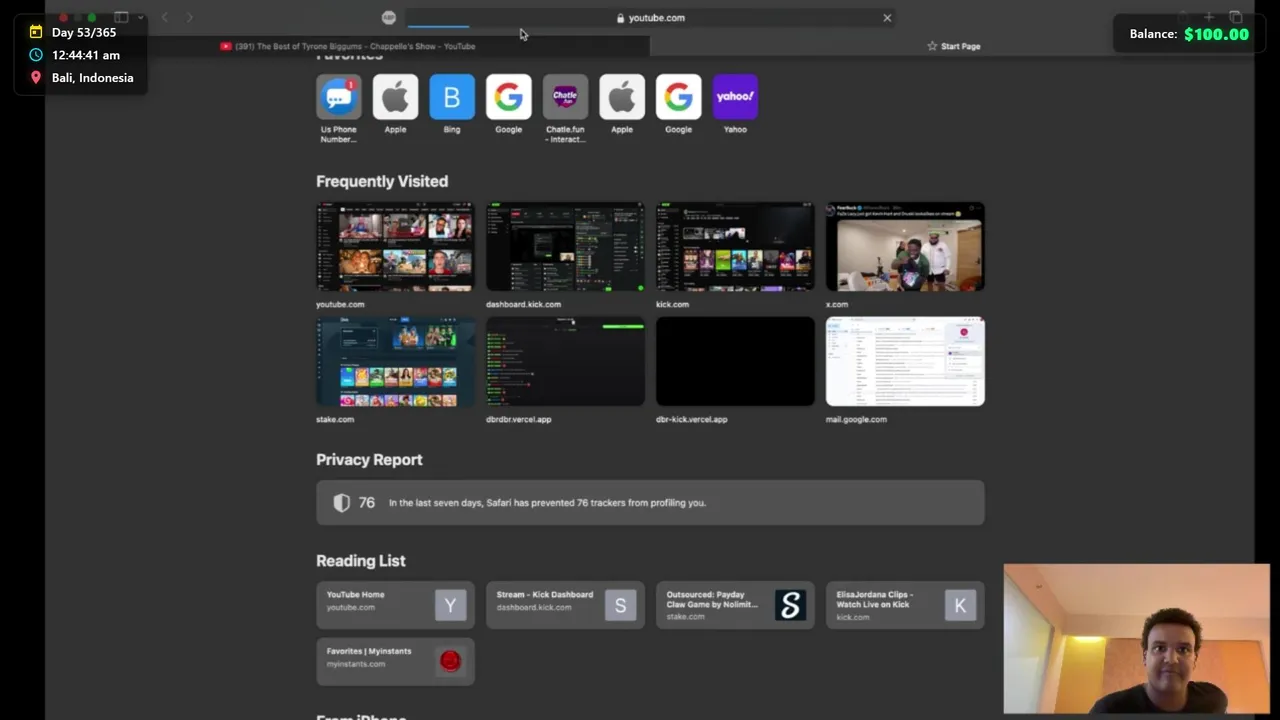Click the YouTube tab favicon
The width and height of the screenshot is (1280, 720).
pos(226,46)
